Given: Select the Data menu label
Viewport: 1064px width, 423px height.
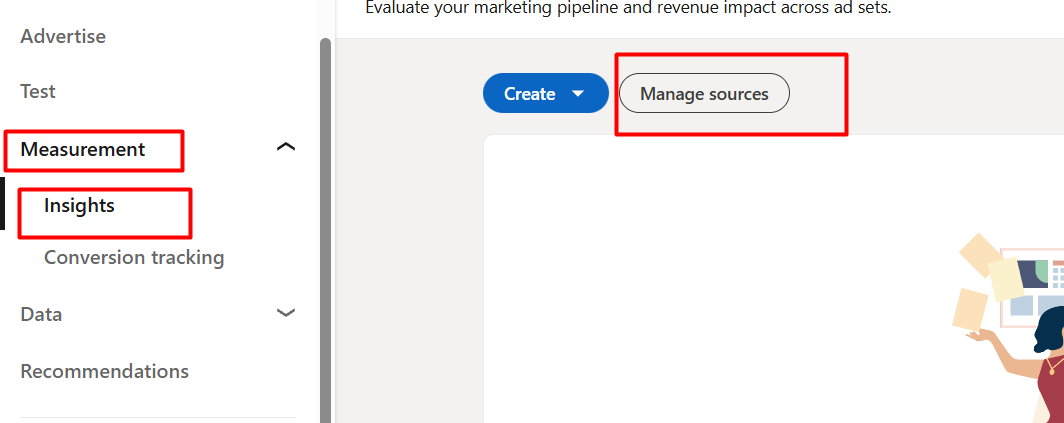Looking at the screenshot, I should pos(41,314).
